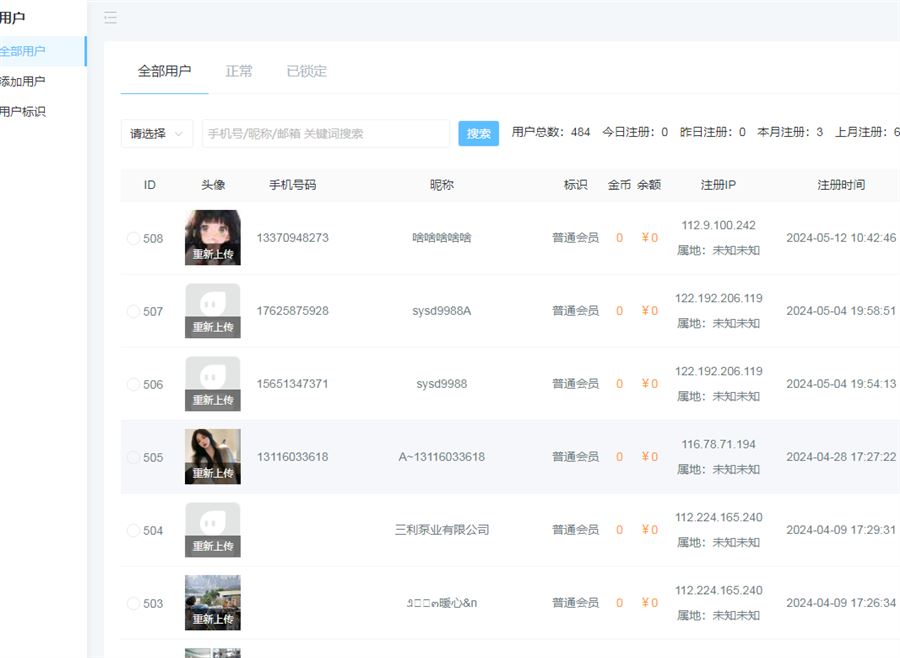900x658 pixels.
Task: Switch to the 正常 tab
Action: click(x=239, y=71)
